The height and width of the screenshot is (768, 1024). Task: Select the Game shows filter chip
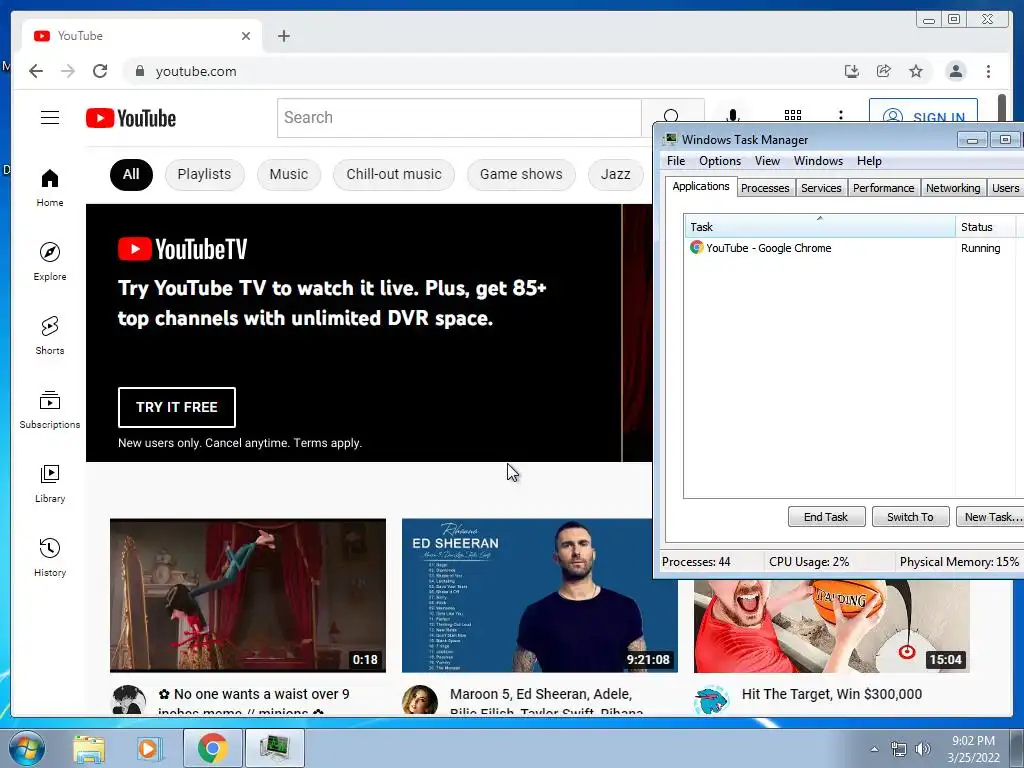(521, 174)
